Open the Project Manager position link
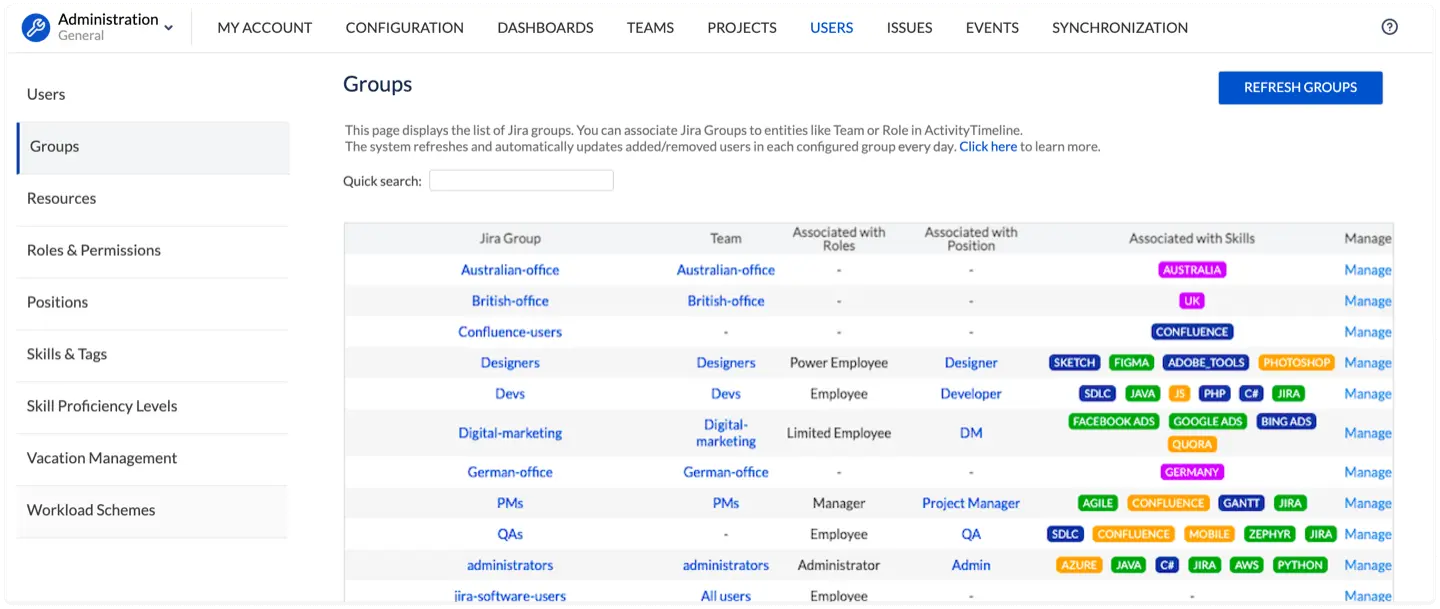The width and height of the screenshot is (1440, 609). click(x=971, y=503)
